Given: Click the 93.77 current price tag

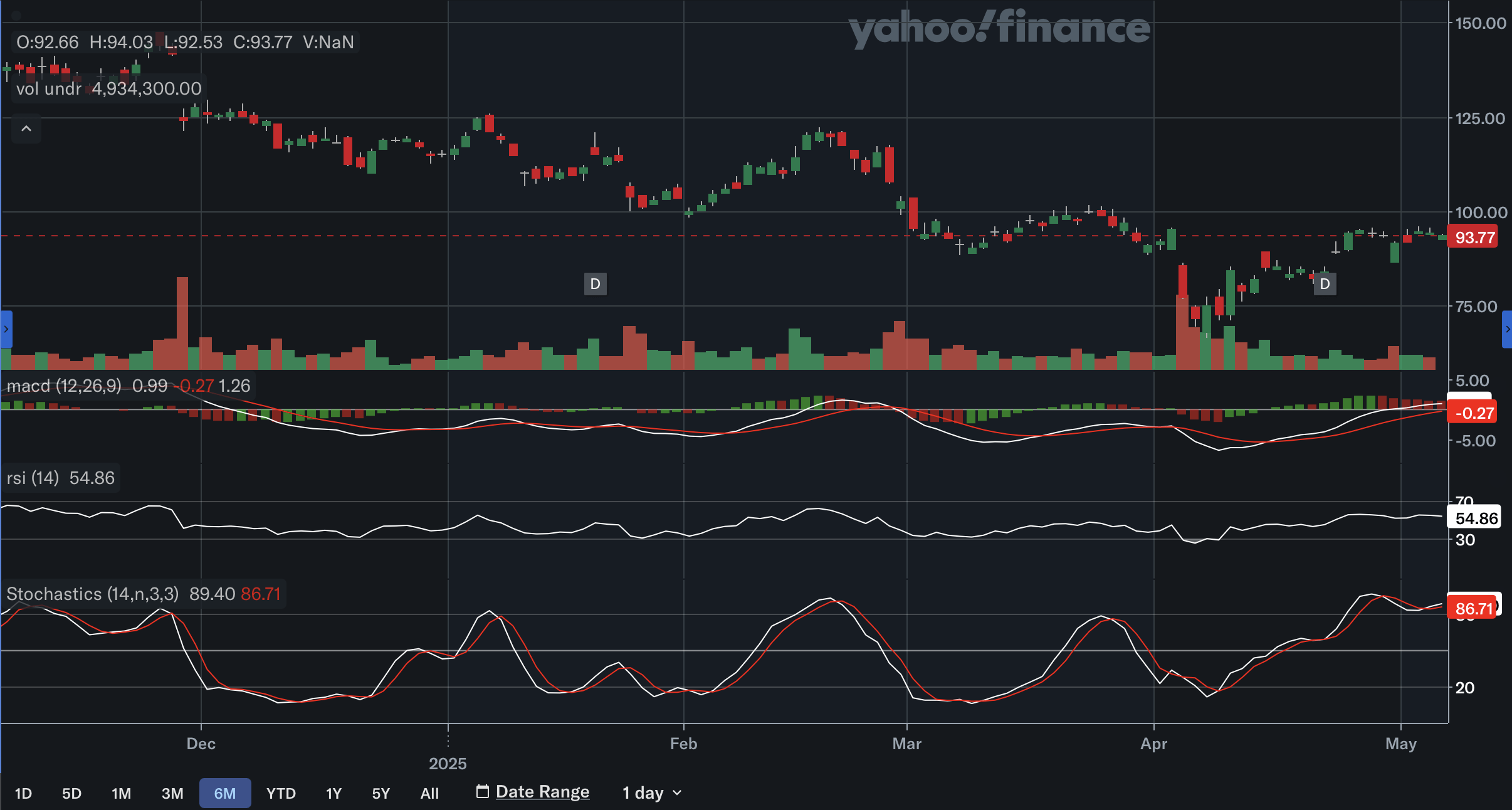Looking at the screenshot, I should pos(1473,236).
